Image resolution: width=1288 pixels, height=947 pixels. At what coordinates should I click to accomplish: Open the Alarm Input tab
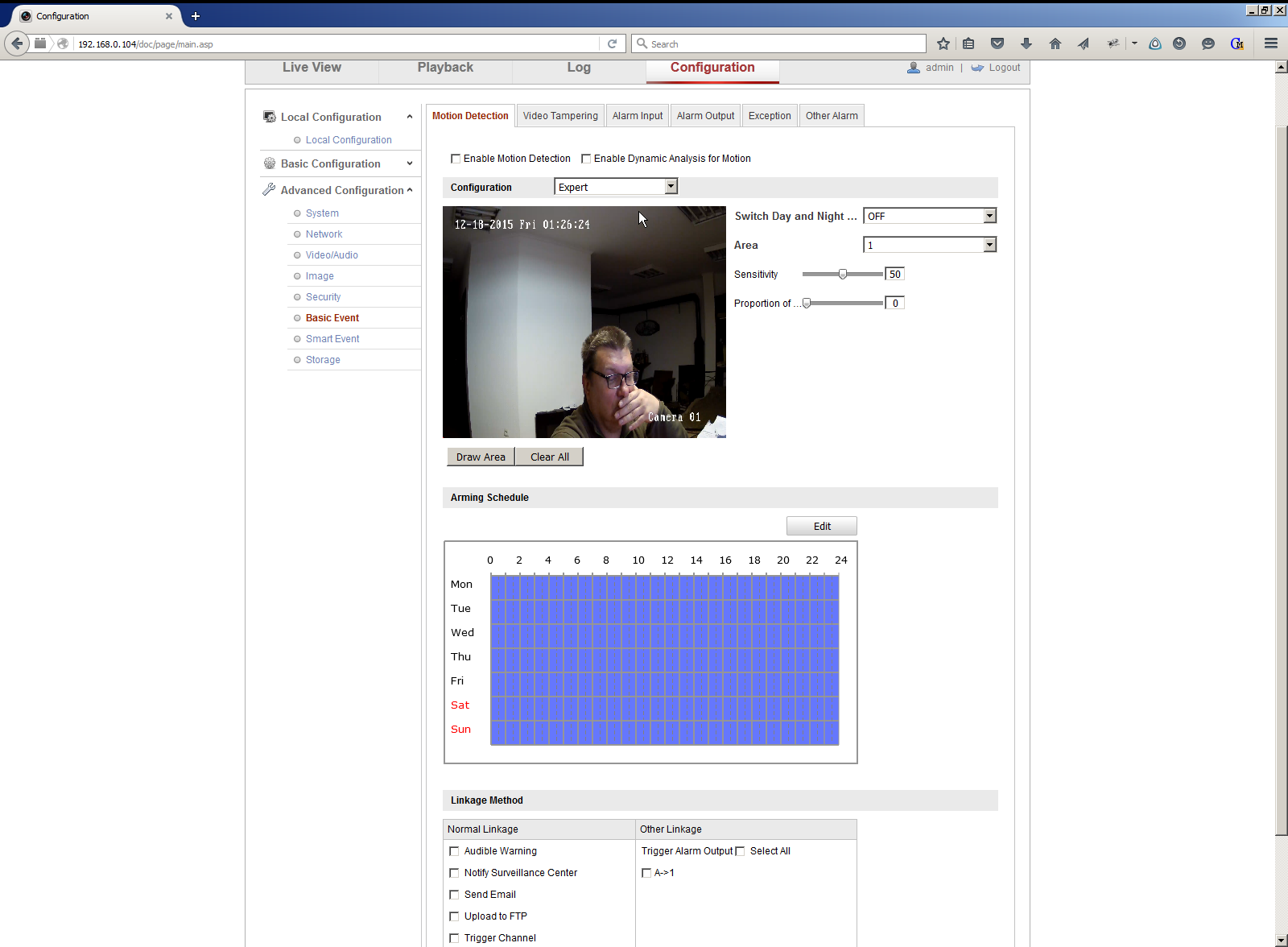click(x=638, y=116)
